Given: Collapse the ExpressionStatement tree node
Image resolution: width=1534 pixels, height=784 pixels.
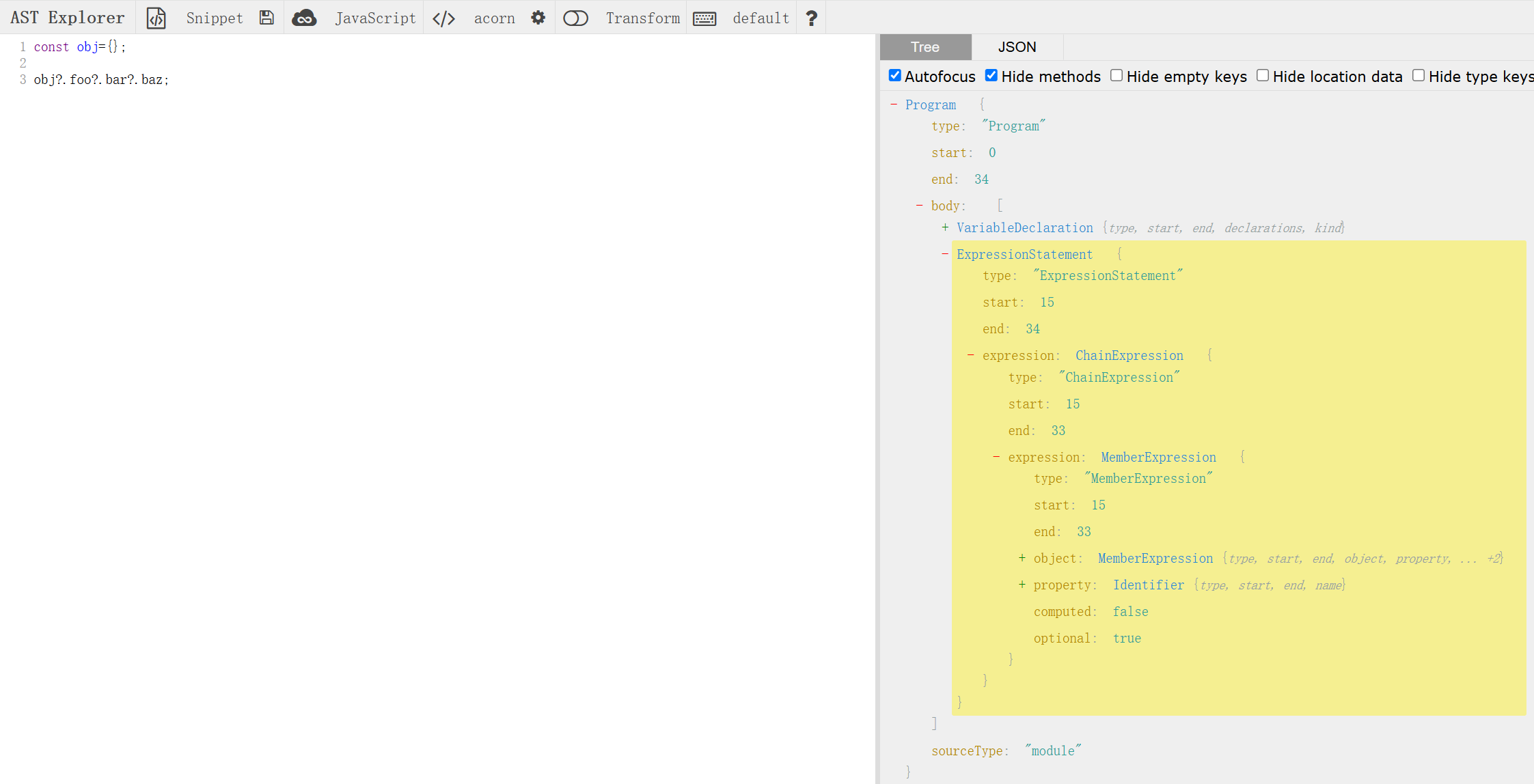Looking at the screenshot, I should 941,254.
